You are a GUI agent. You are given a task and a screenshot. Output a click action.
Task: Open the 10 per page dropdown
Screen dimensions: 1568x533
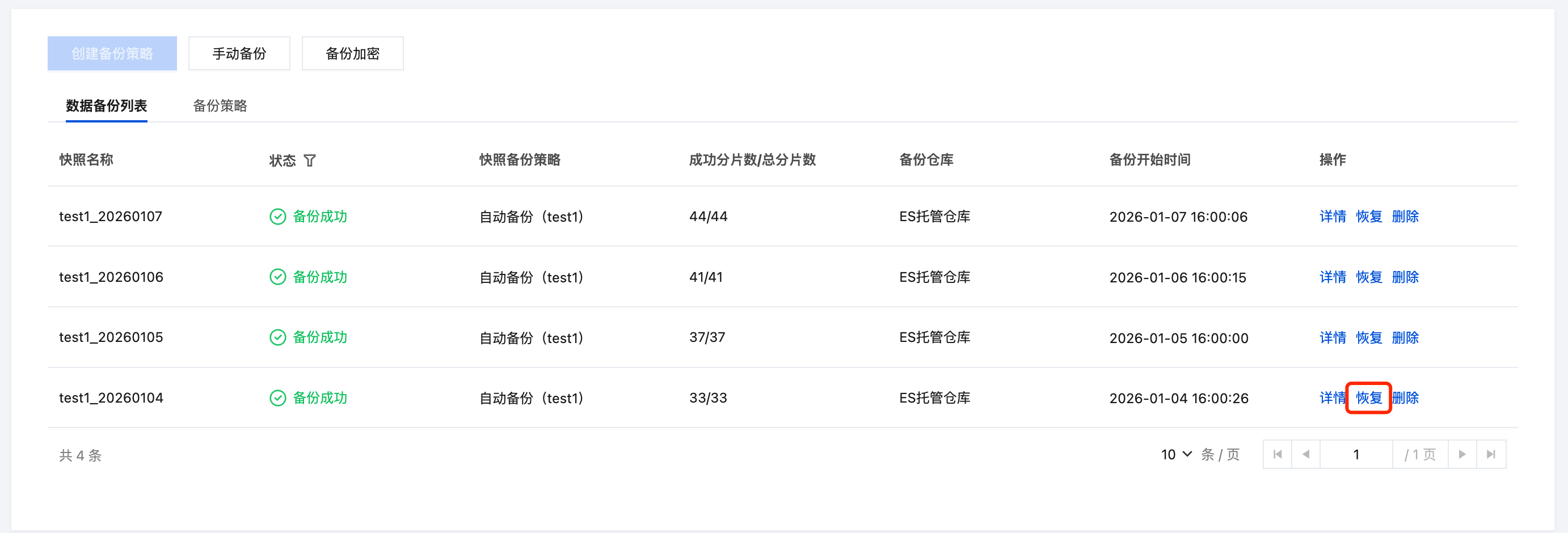point(1176,455)
